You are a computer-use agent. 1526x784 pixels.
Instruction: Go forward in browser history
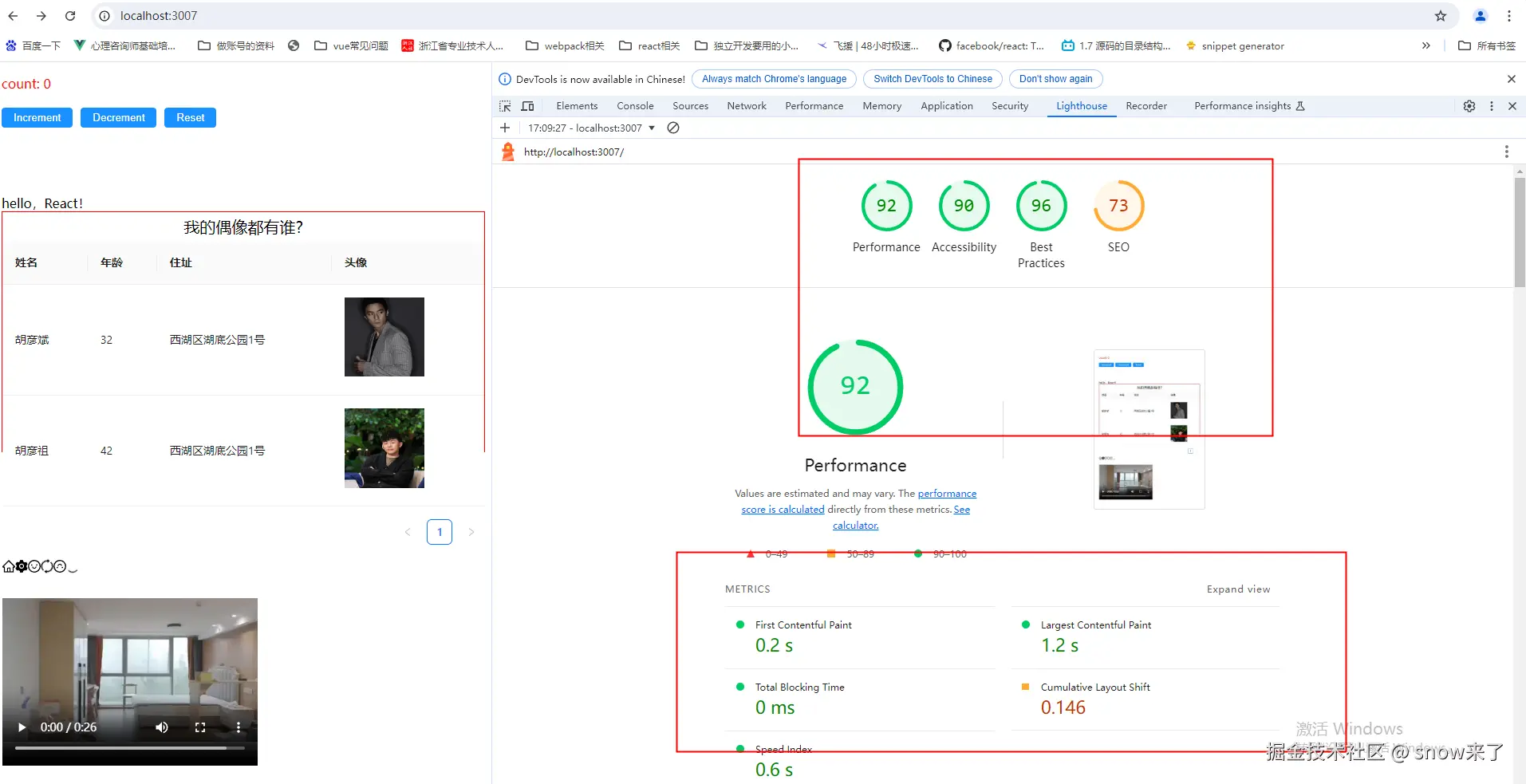[x=41, y=16]
